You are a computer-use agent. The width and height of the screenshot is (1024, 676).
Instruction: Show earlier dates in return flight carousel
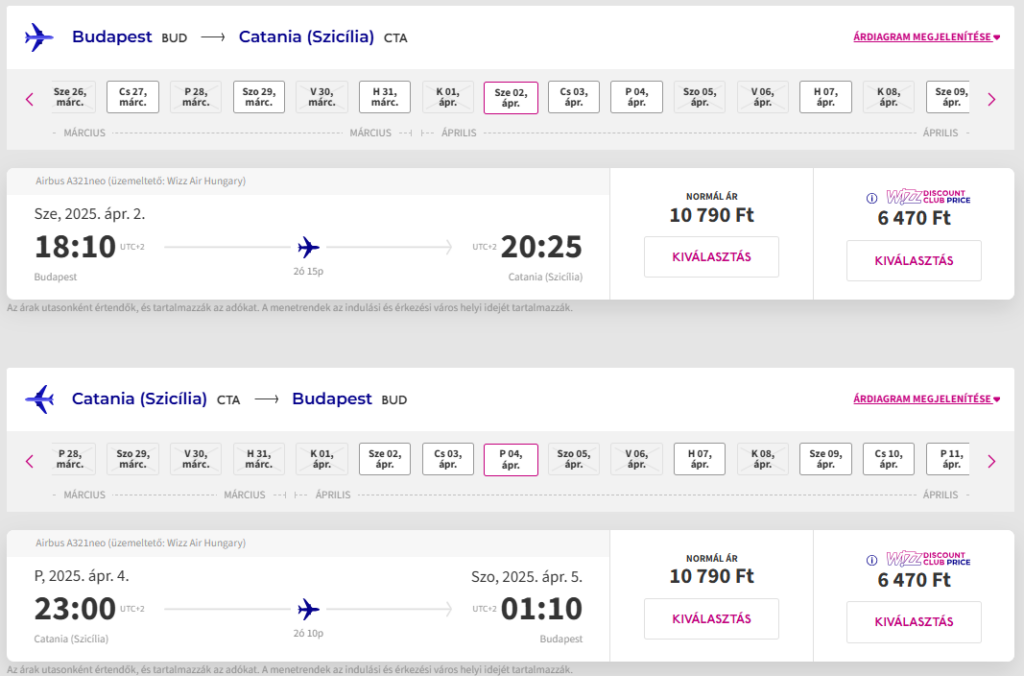click(x=30, y=461)
